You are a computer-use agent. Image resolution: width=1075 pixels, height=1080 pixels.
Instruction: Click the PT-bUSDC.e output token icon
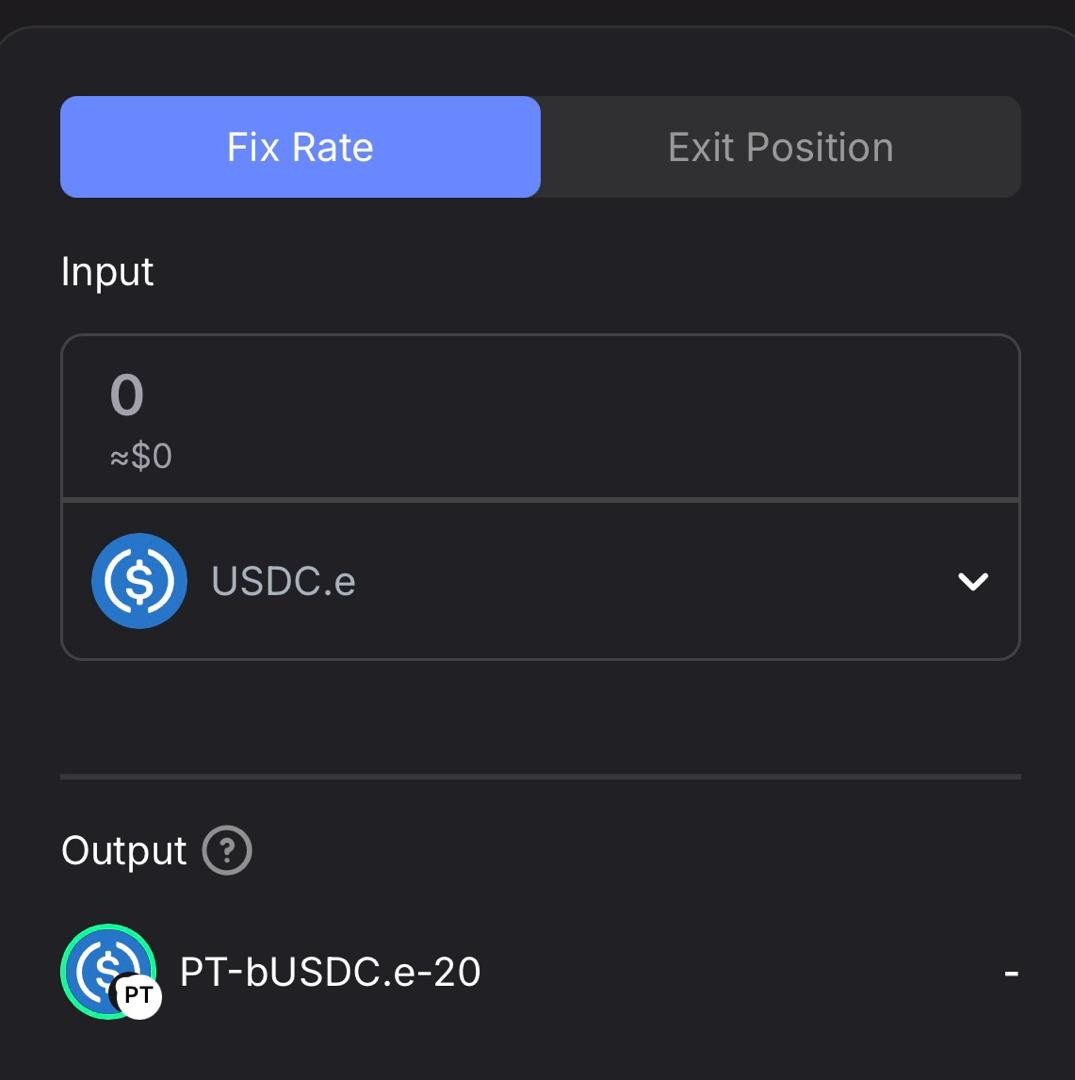[104, 967]
